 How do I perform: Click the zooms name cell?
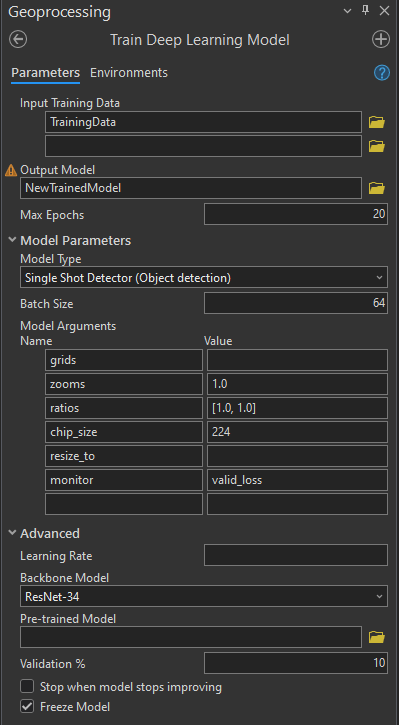pyautogui.click(x=124, y=384)
